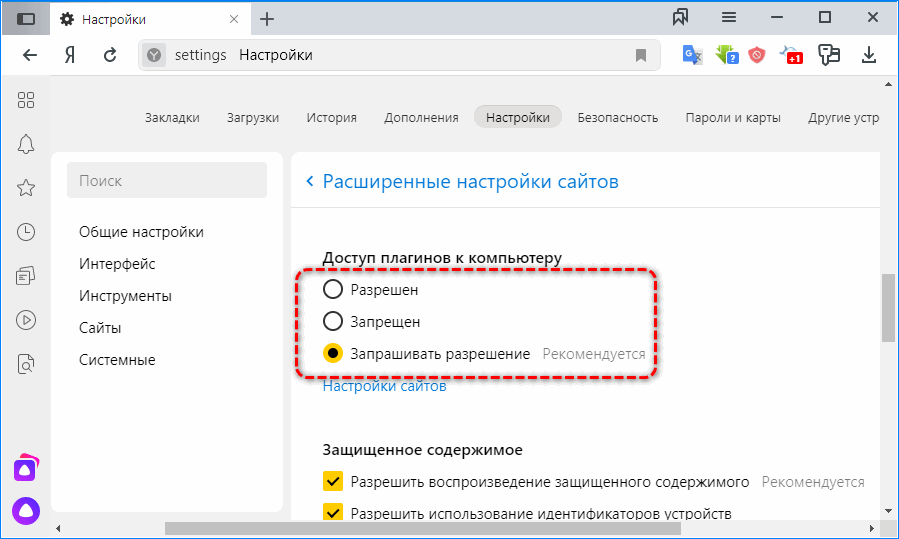Select the Разрешен radio button

(333, 290)
